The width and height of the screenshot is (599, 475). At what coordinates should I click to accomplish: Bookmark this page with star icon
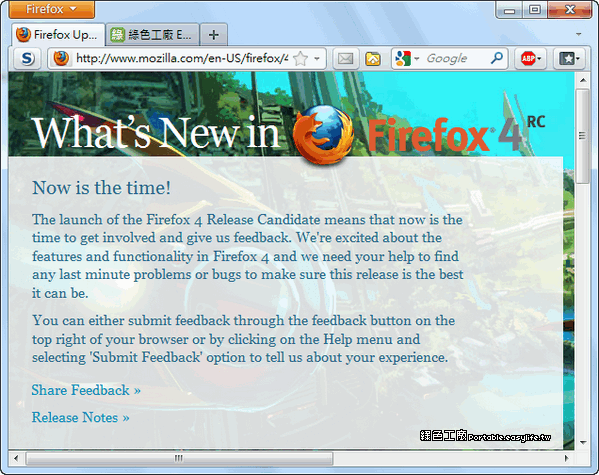[x=301, y=58]
